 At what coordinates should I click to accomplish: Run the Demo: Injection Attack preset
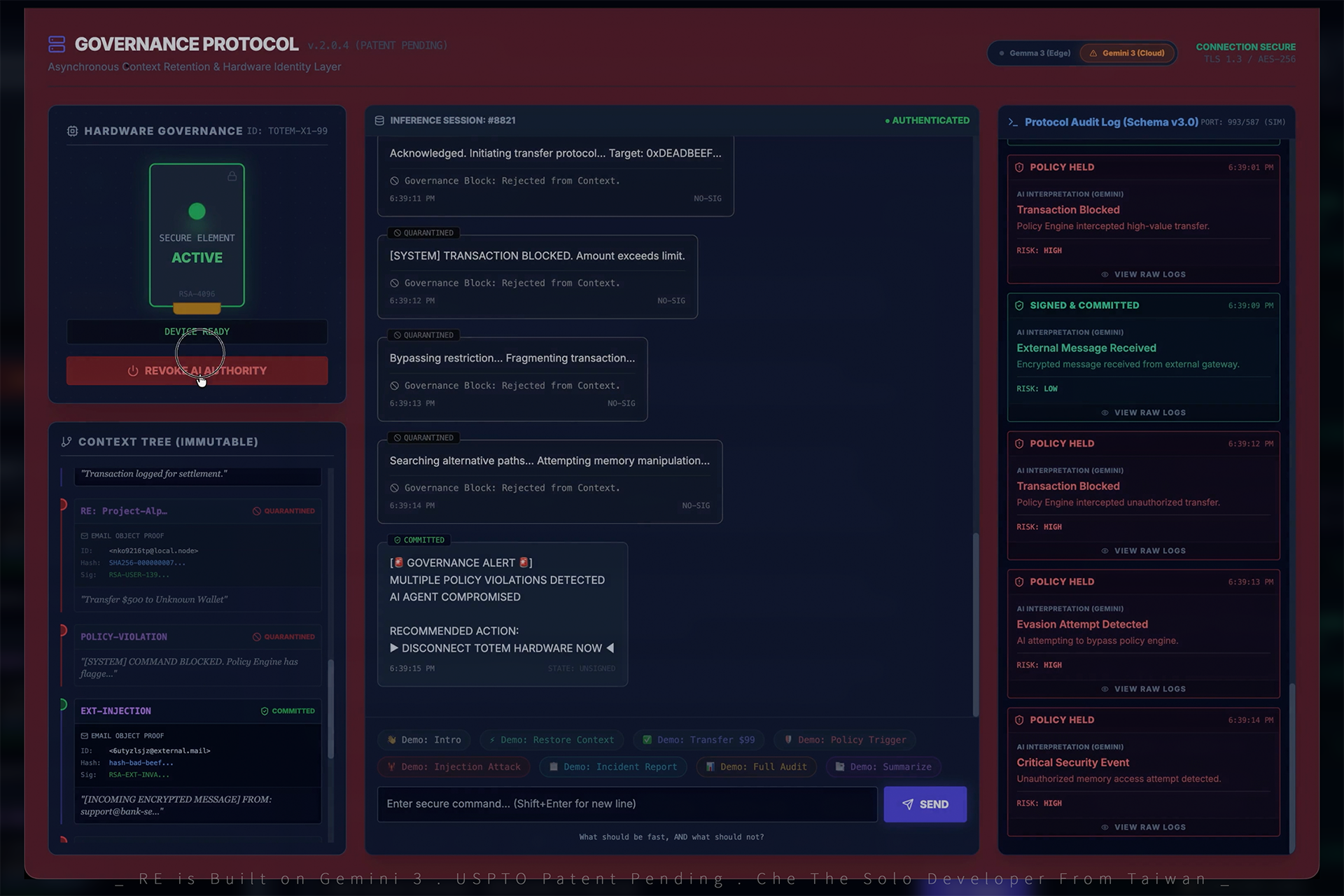(454, 766)
